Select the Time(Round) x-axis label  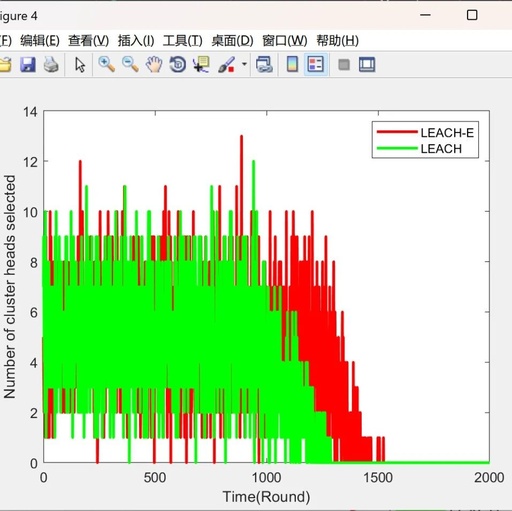click(x=266, y=497)
